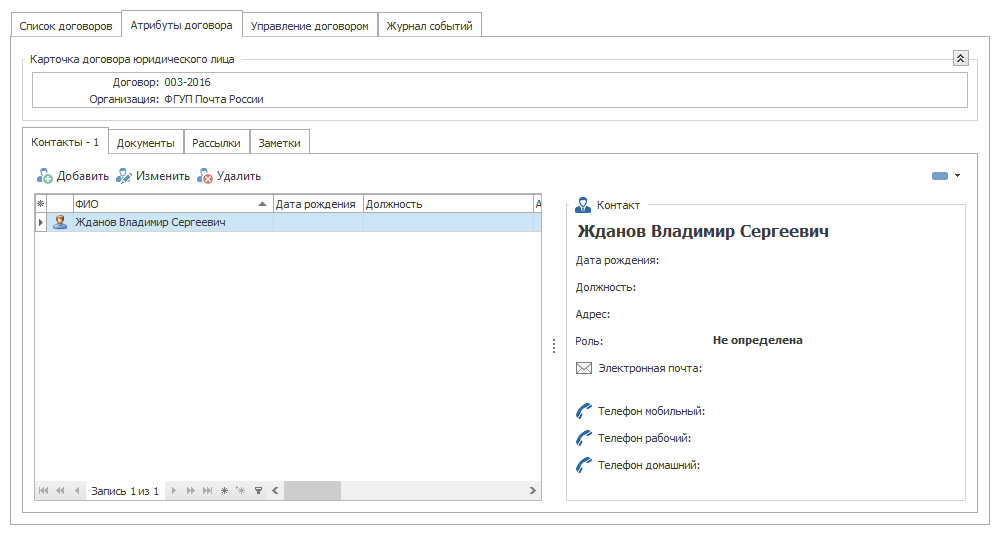The height and width of the screenshot is (535, 1000).
Task: Go to next record in the navigator
Action: (x=173, y=490)
